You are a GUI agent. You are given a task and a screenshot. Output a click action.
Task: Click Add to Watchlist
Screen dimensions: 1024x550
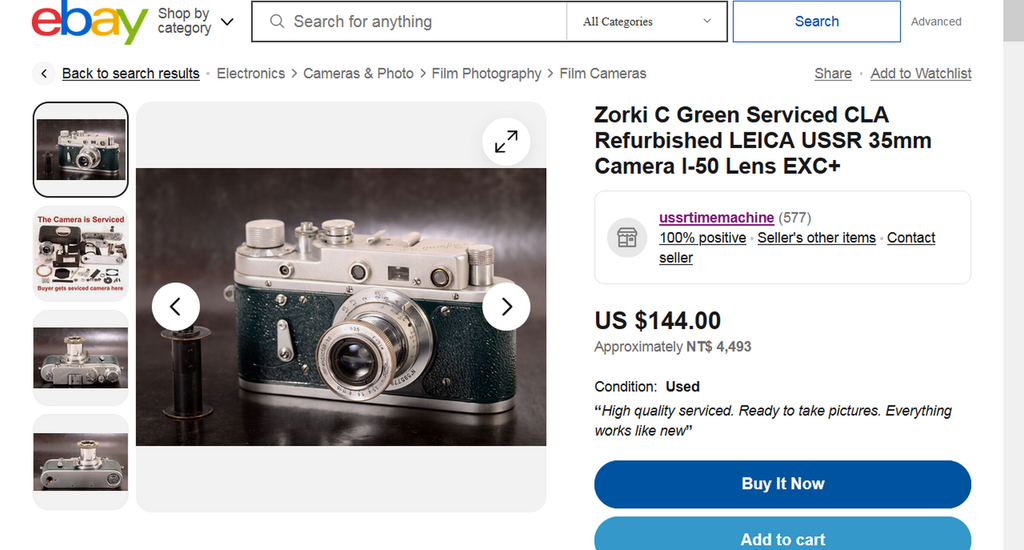click(x=920, y=74)
